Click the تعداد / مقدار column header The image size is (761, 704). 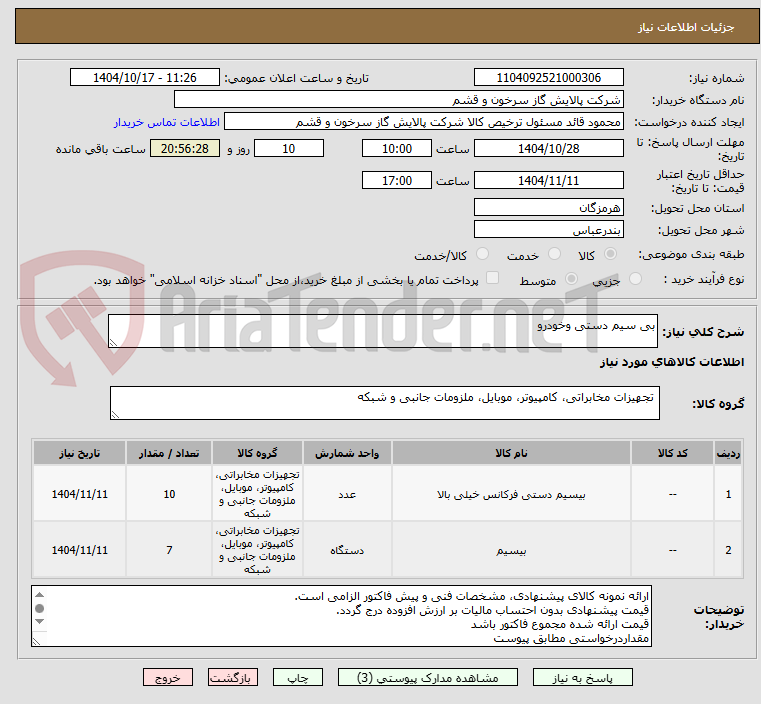coord(169,453)
